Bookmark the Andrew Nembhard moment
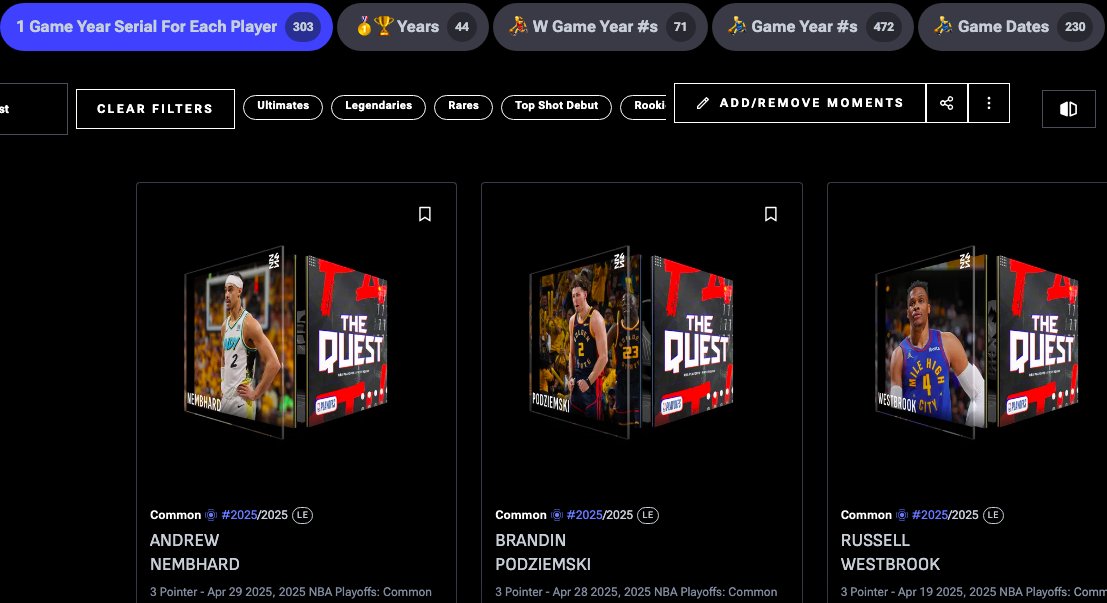This screenshot has height=603, width=1107. click(x=425, y=214)
